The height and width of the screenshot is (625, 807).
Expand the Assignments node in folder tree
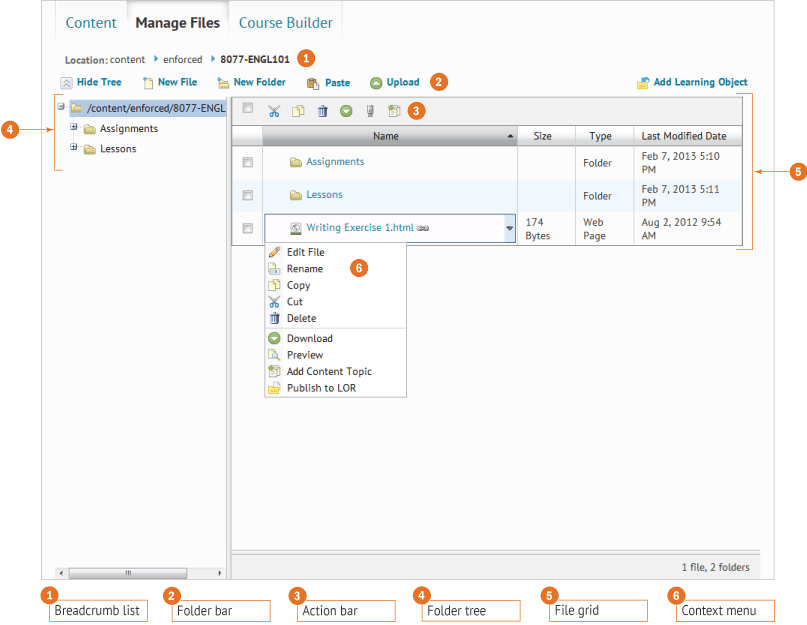74,127
